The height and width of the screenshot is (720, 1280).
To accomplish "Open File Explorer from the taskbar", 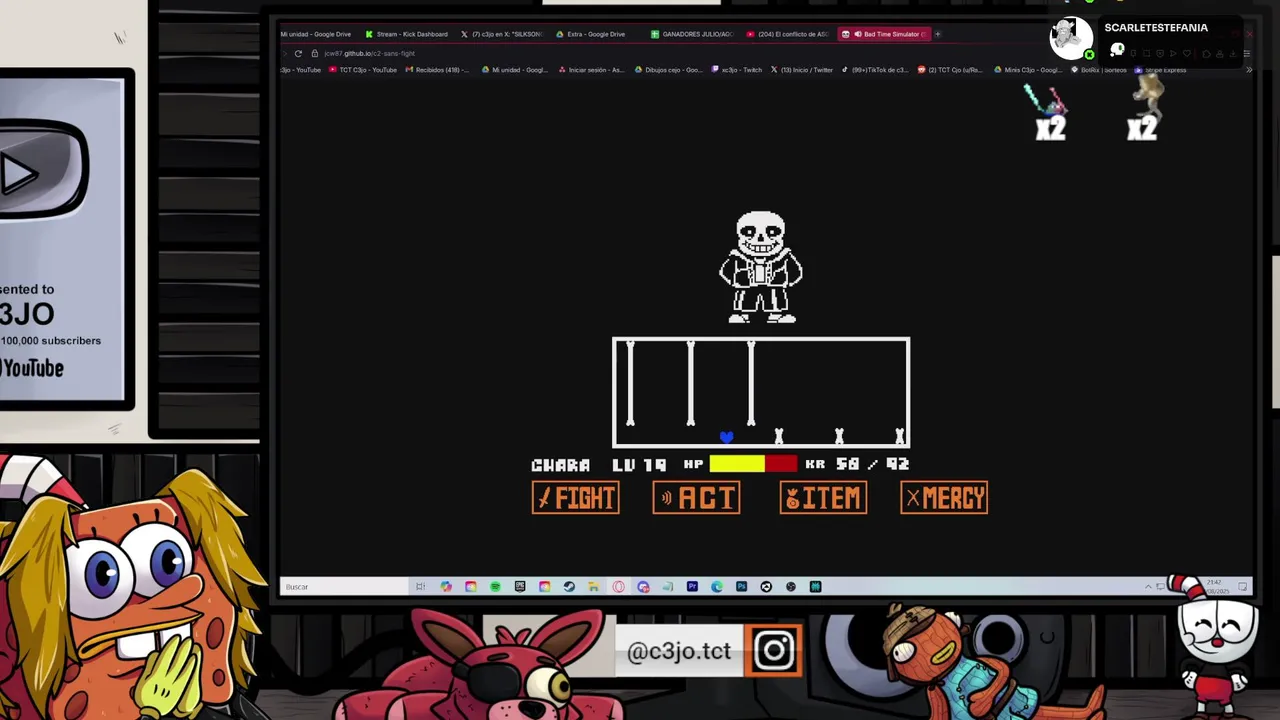I will [x=593, y=587].
